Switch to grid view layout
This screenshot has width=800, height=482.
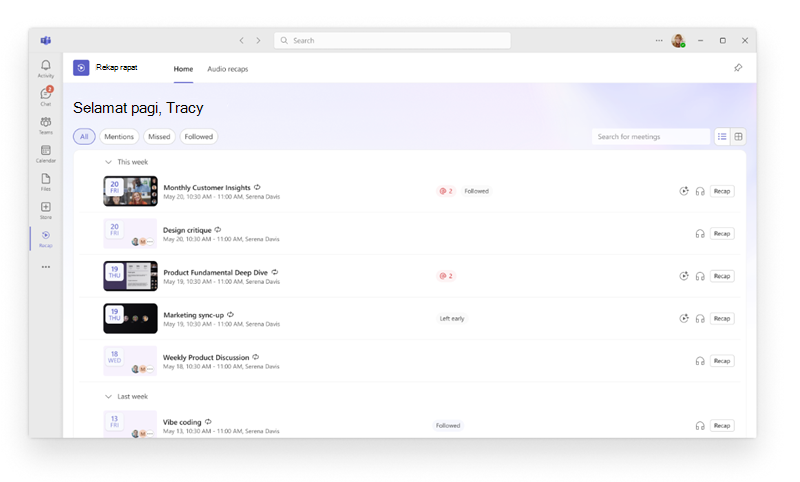pos(738,136)
